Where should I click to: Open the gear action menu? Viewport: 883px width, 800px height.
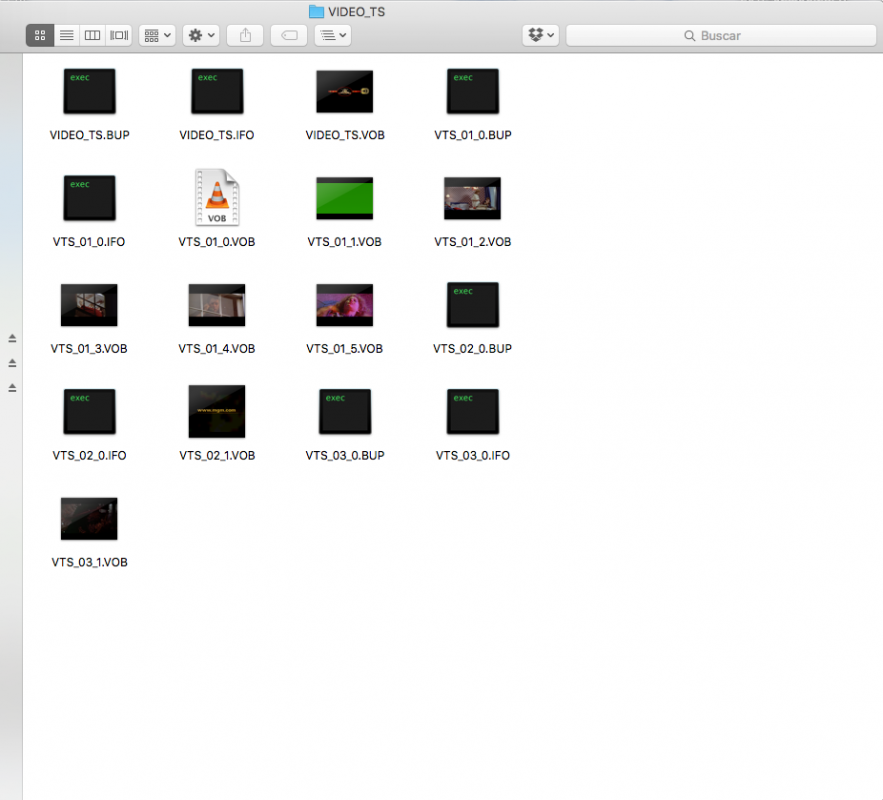[201, 35]
